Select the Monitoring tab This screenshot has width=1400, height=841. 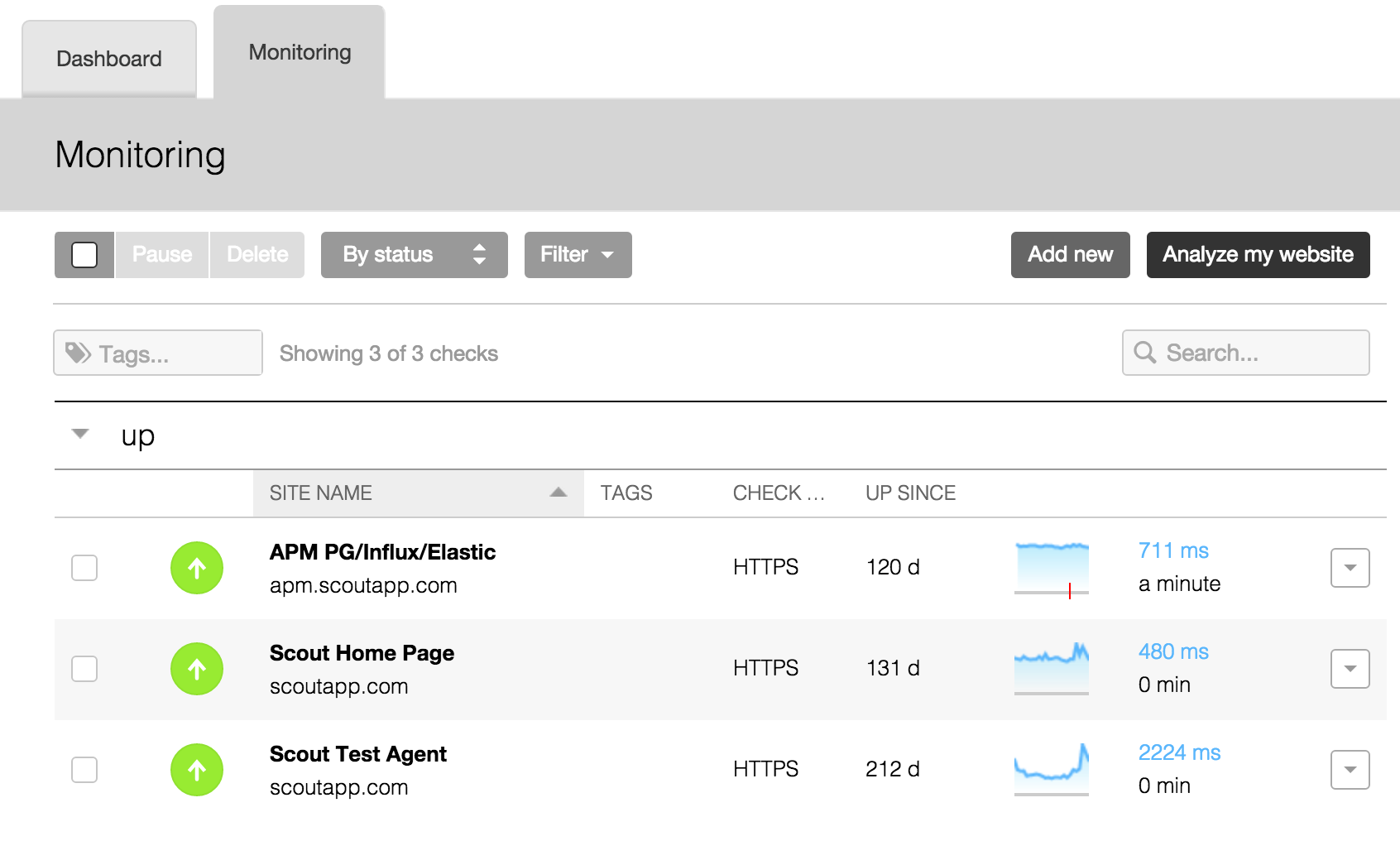coord(300,52)
